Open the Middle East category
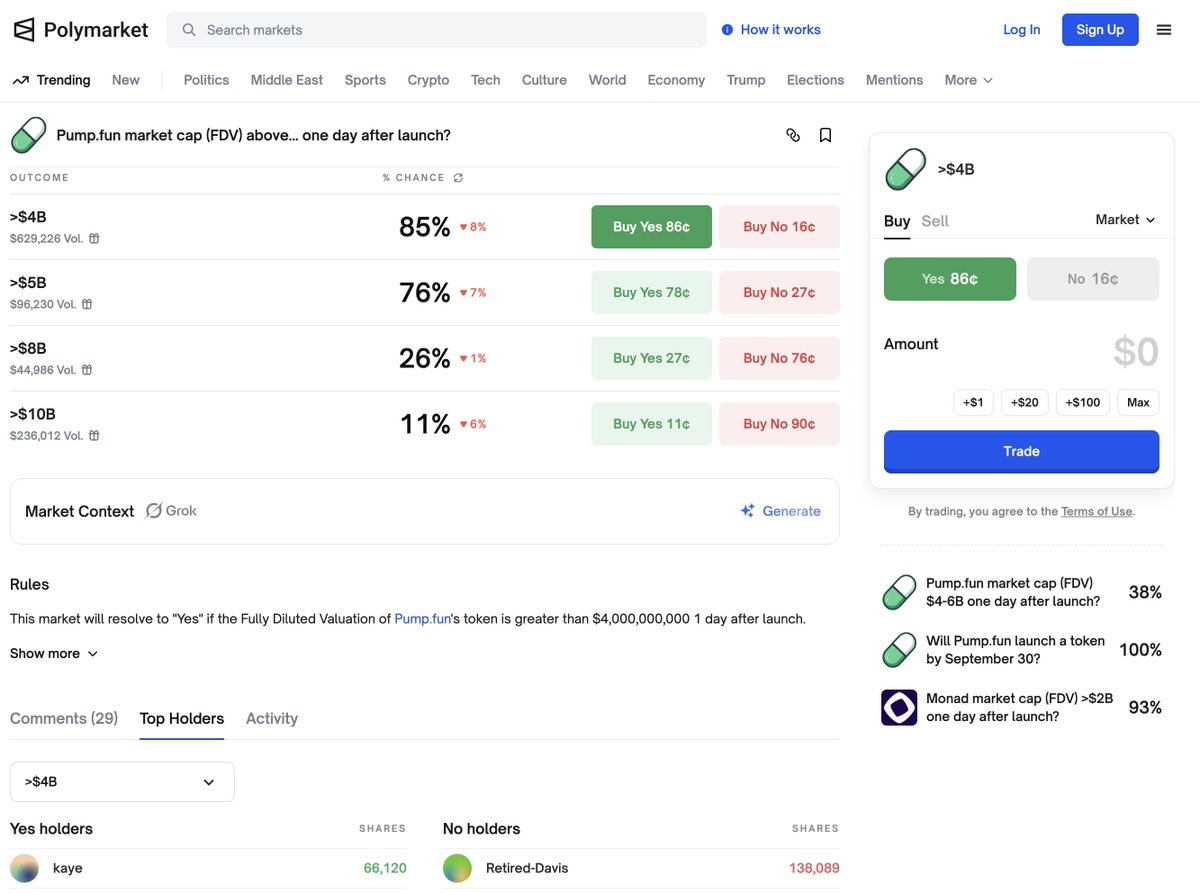Screen dimensions: 1200x893 click(287, 80)
